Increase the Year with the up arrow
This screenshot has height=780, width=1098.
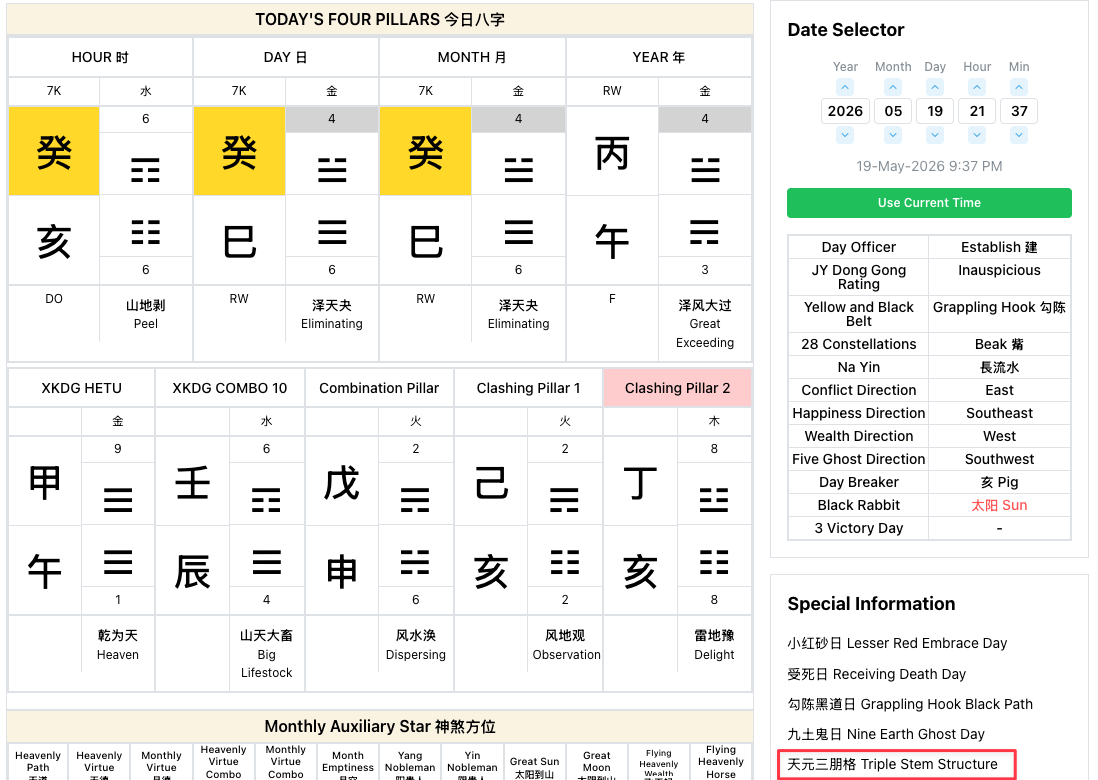(845, 88)
